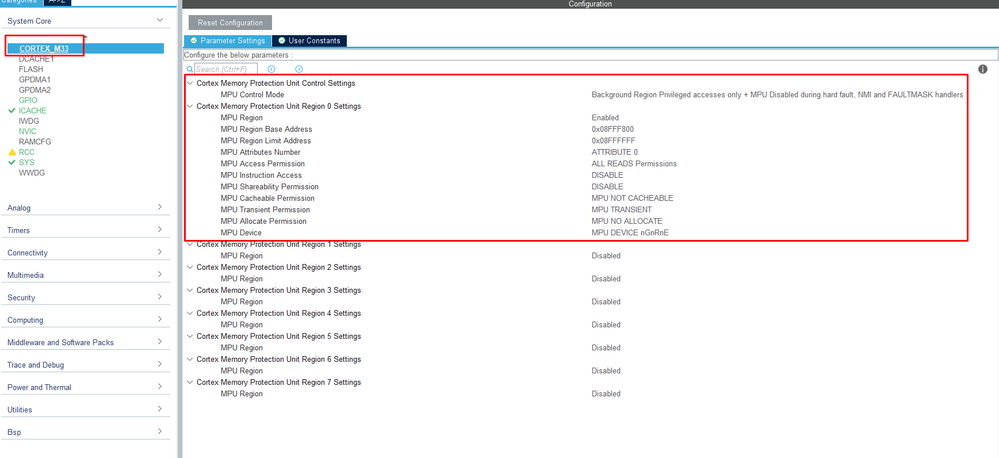Collapse Region 0 Settings group arrow
The width and height of the screenshot is (999, 458).
click(190, 106)
